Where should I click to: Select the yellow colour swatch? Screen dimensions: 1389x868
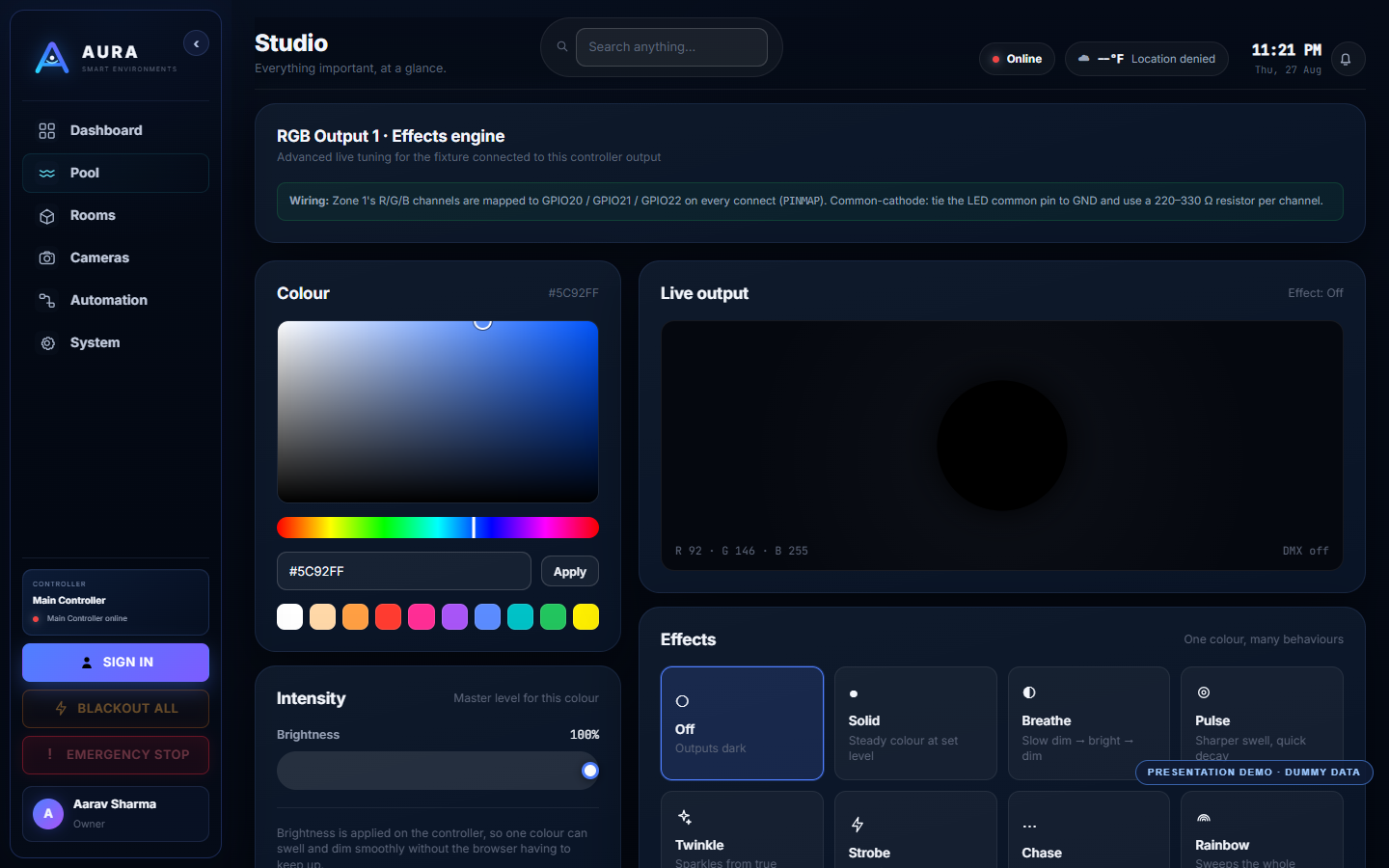tap(586, 616)
